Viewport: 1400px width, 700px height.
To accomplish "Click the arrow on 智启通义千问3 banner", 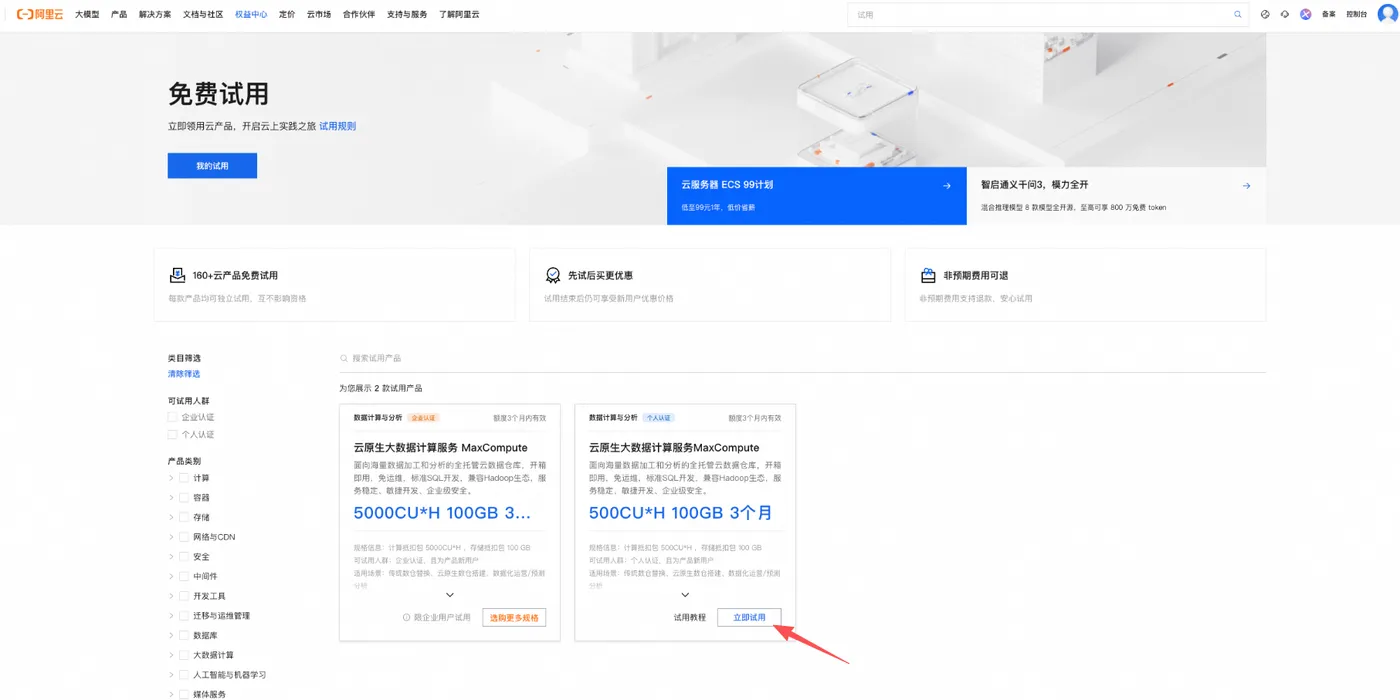I will [x=1246, y=185].
